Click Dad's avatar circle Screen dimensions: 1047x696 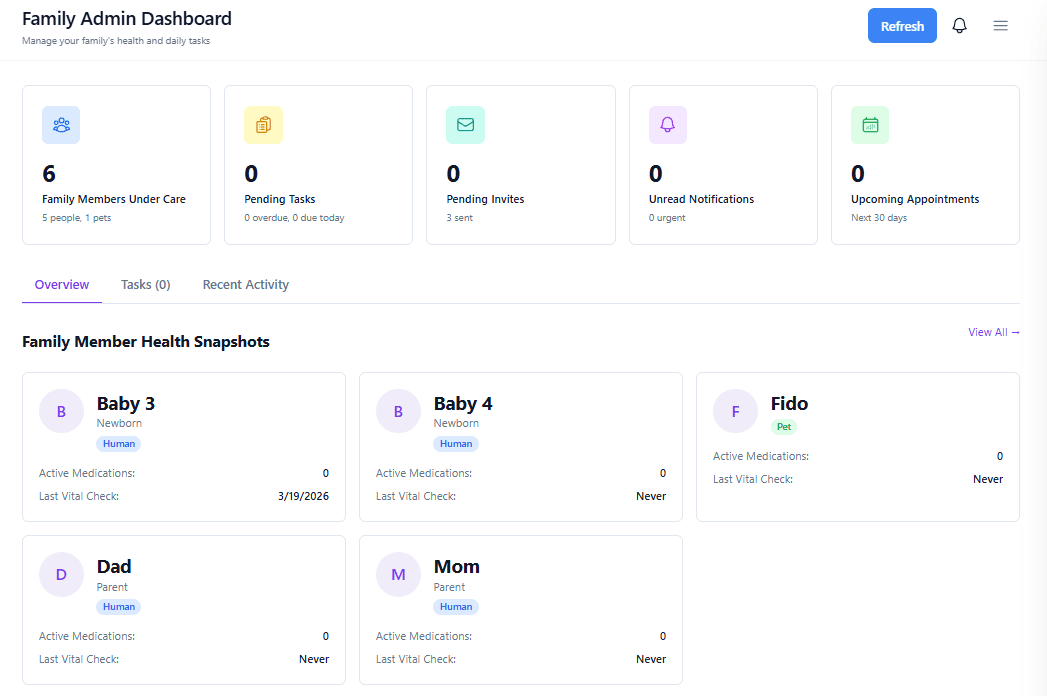click(61, 574)
